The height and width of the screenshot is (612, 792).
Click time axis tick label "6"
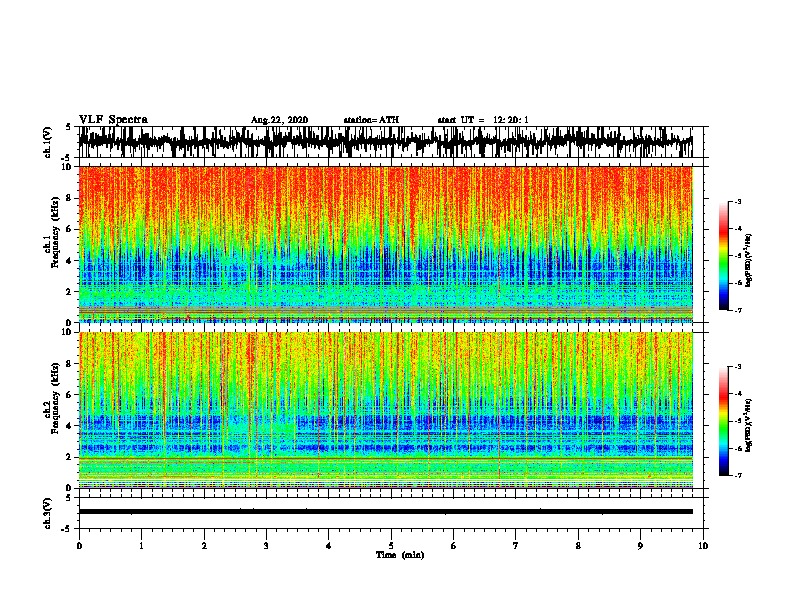[454, 546]
